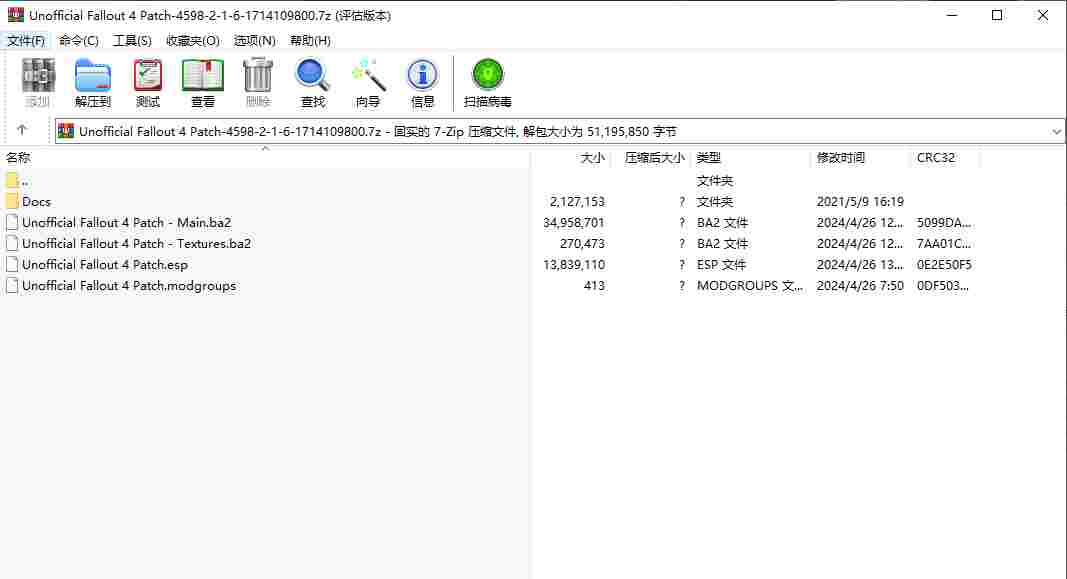The height and width of the screenshot is (579, 1067).
Task: Click size value 413
Action: tap(594, 286)
